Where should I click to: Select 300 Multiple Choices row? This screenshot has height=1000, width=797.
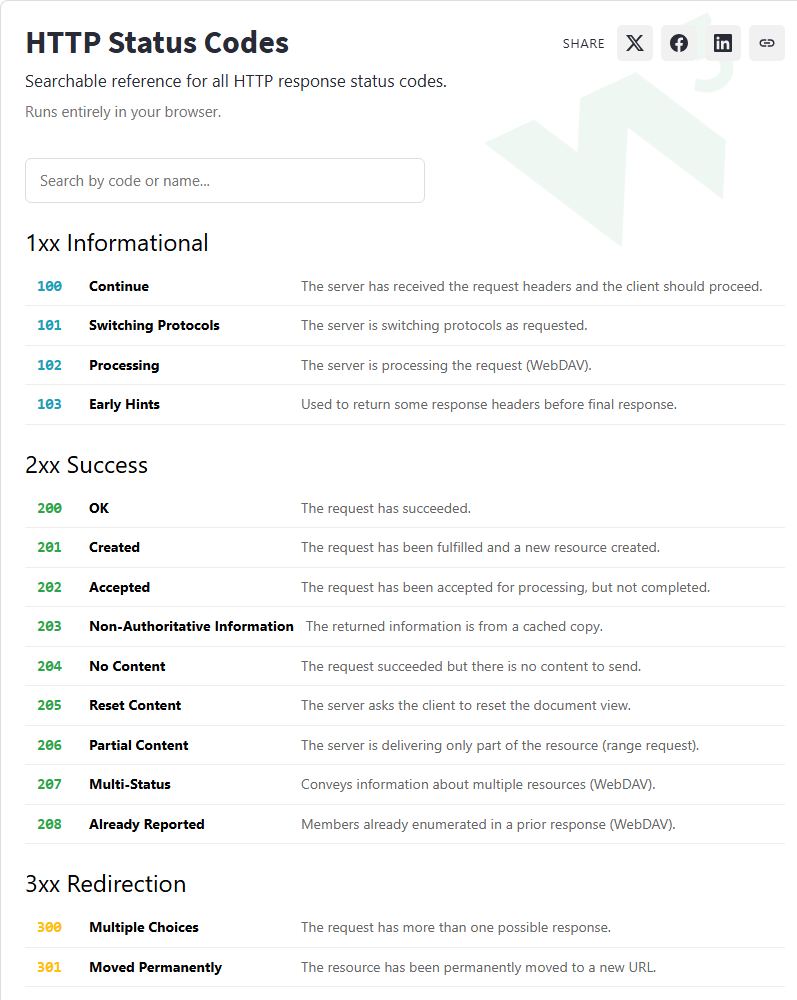(x=405, y=928)
